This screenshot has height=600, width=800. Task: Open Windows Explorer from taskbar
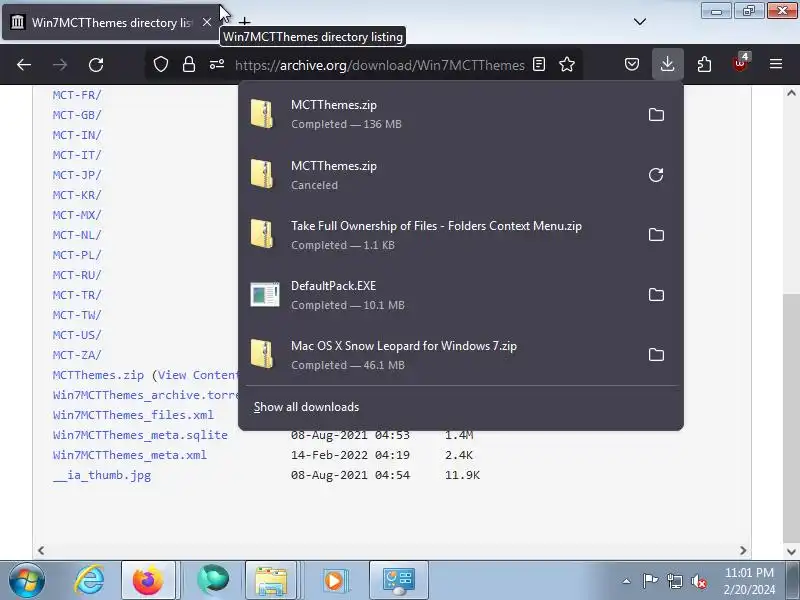(271, 580)
